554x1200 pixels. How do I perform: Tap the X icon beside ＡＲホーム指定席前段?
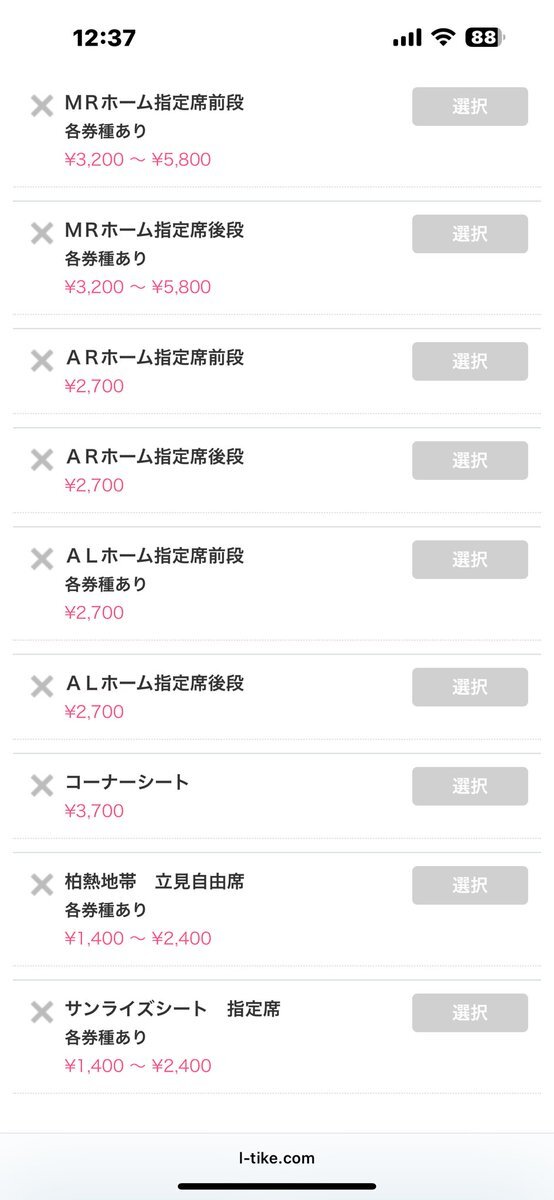pos(41,361)
